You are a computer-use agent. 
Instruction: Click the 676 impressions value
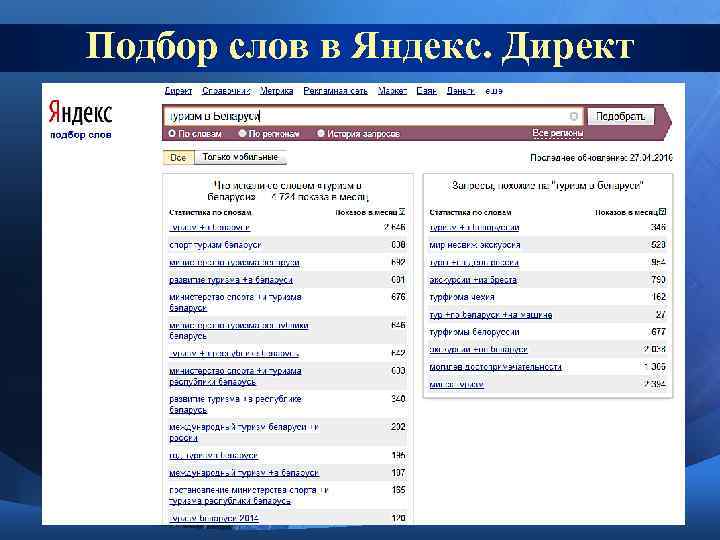tap(398, 297)
